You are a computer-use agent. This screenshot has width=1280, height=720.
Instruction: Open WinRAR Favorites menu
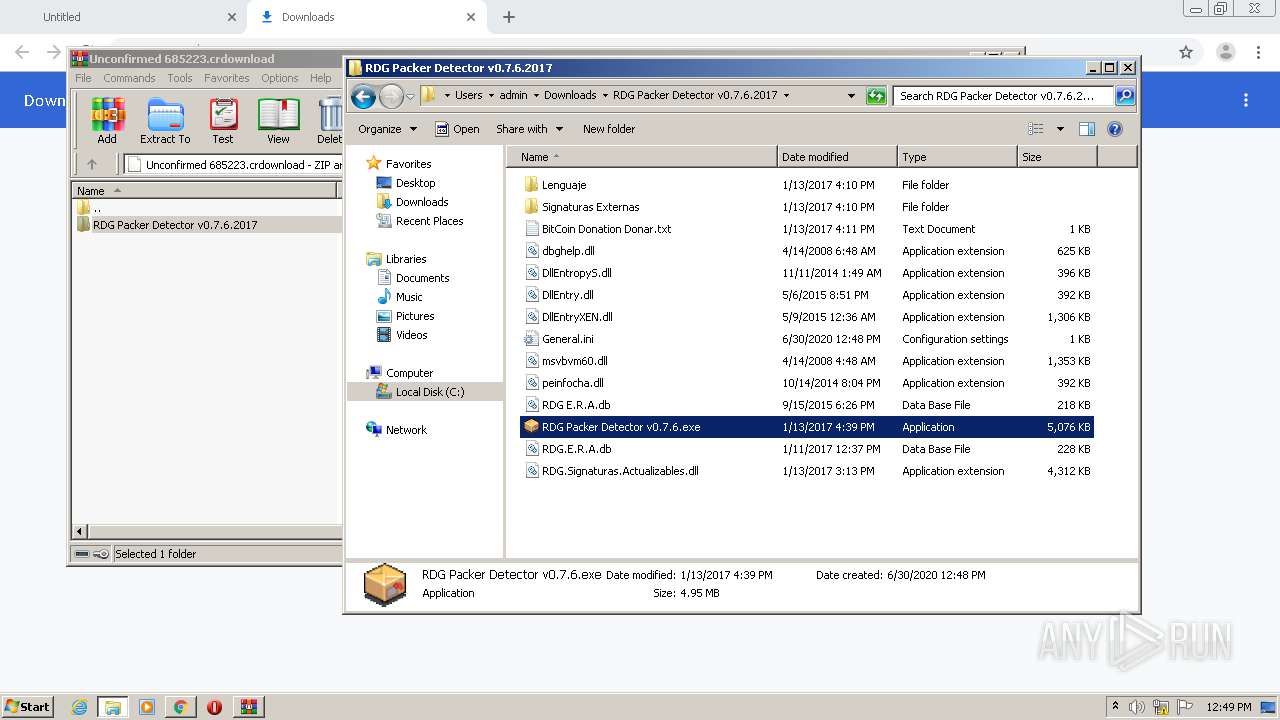[x=227, y=78]
